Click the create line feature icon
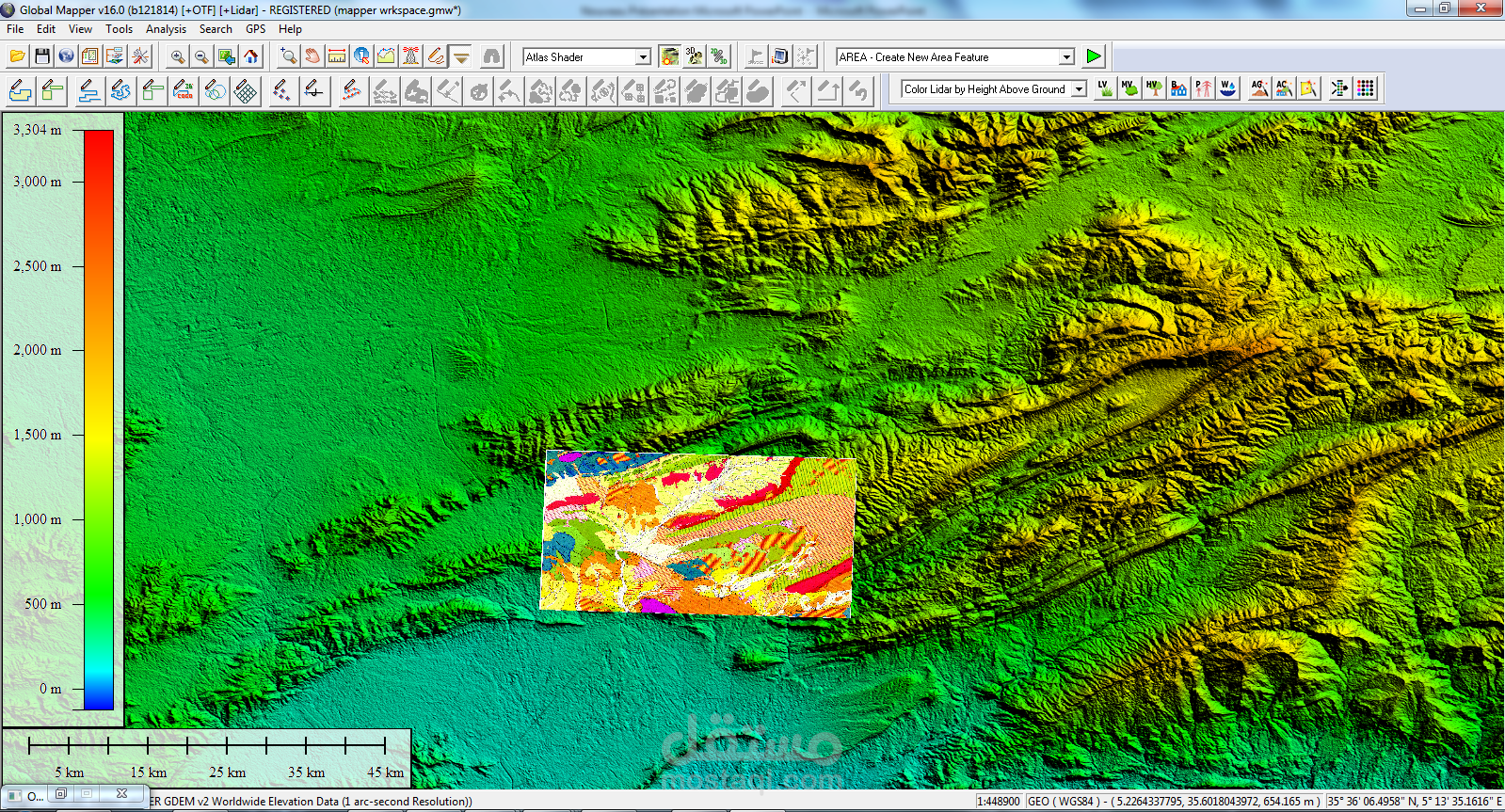The width and height of the screenshot is (1505, 812). pos(89,90)
